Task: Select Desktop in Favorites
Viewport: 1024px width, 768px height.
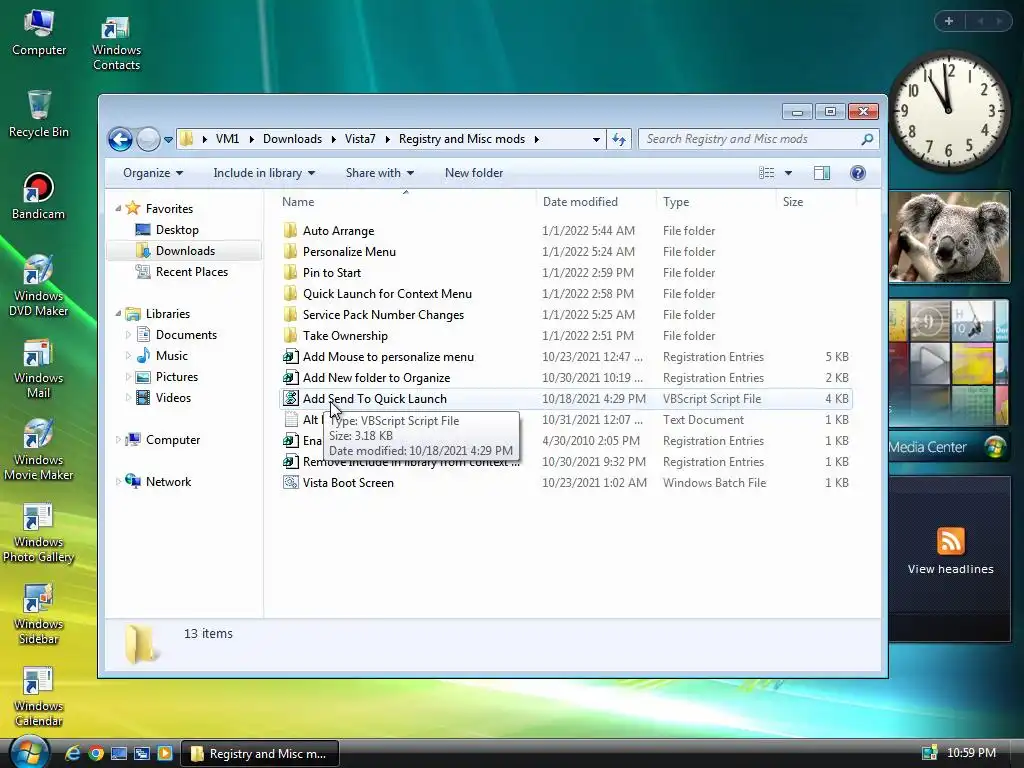Action: click(177, 230)
